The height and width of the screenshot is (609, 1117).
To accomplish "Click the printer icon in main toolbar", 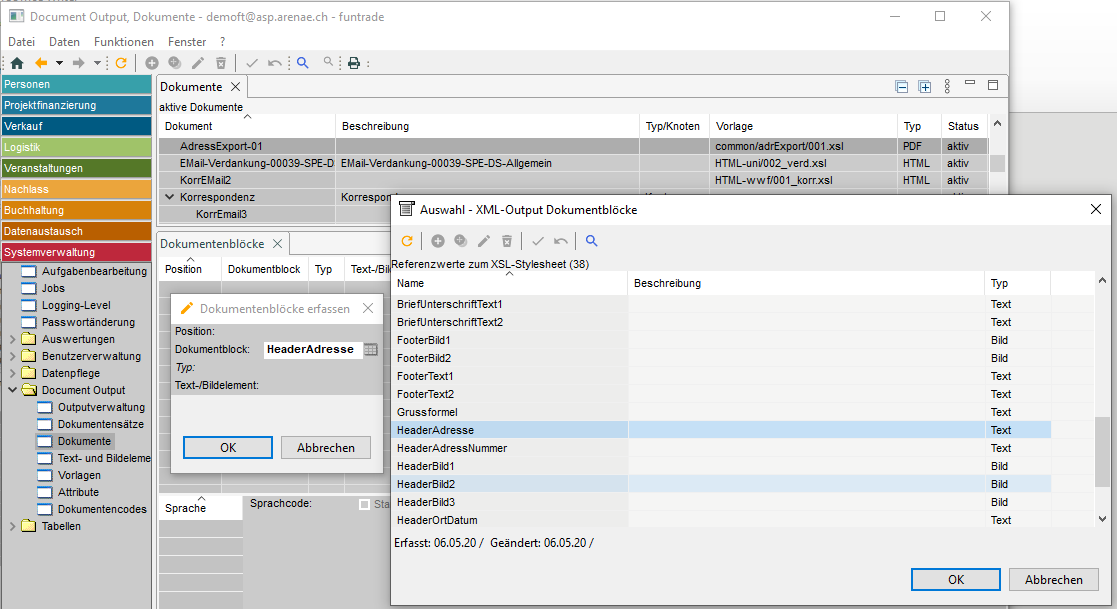I will tap(353, 63).
